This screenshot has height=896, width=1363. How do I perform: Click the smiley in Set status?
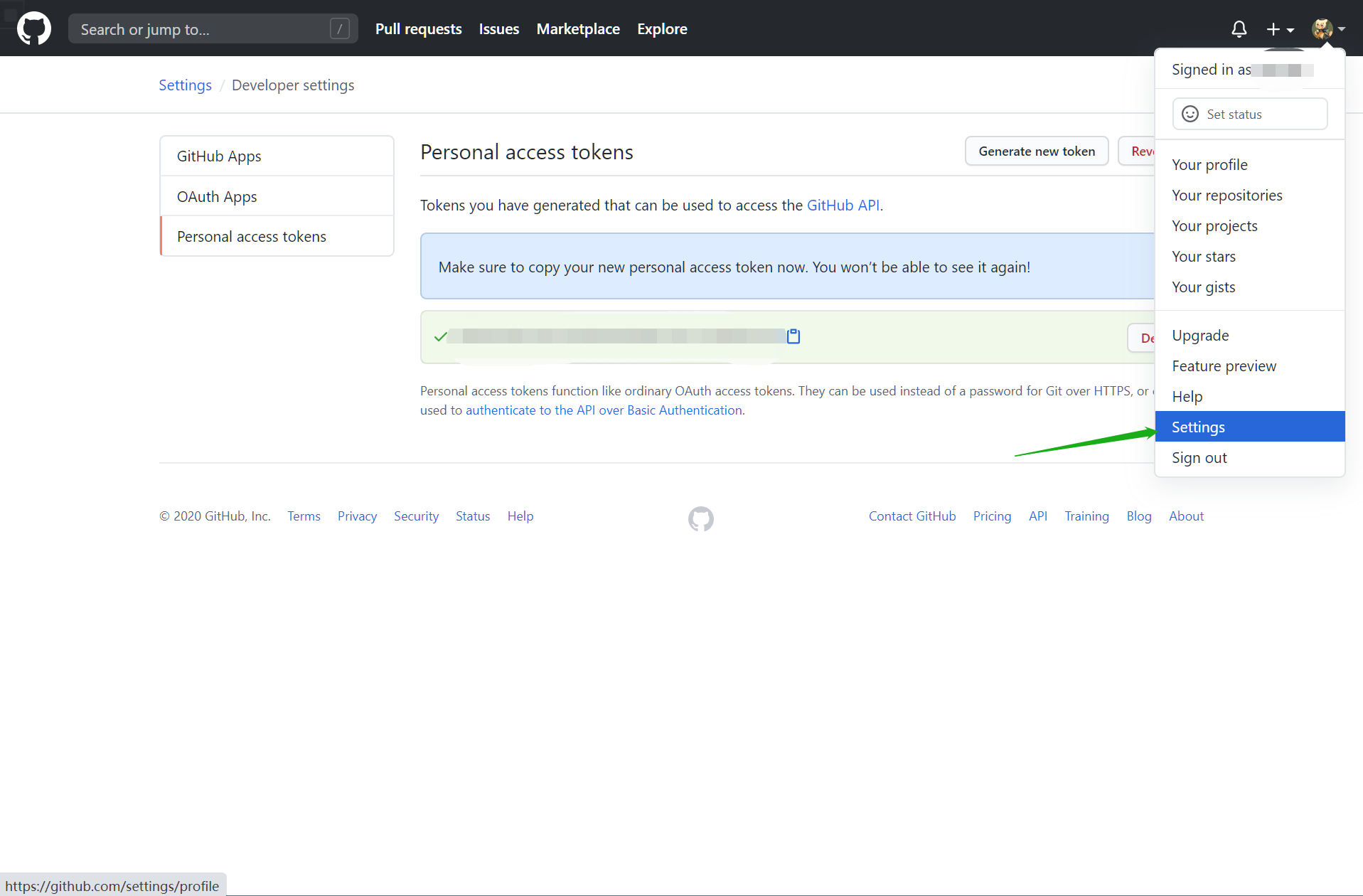1190,114
